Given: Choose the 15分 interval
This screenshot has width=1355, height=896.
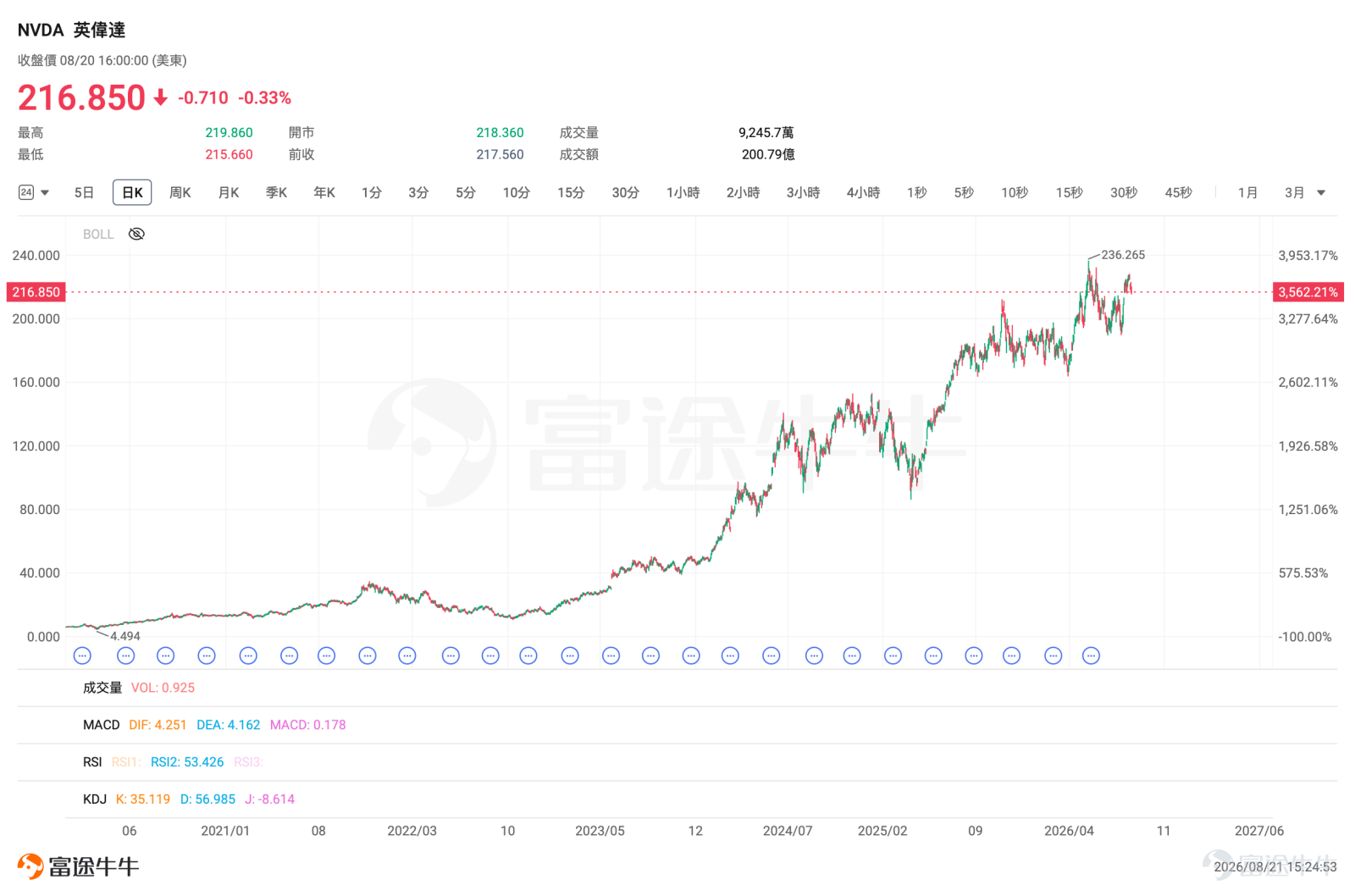Looking at the screenshot, I should coord(571,192).
